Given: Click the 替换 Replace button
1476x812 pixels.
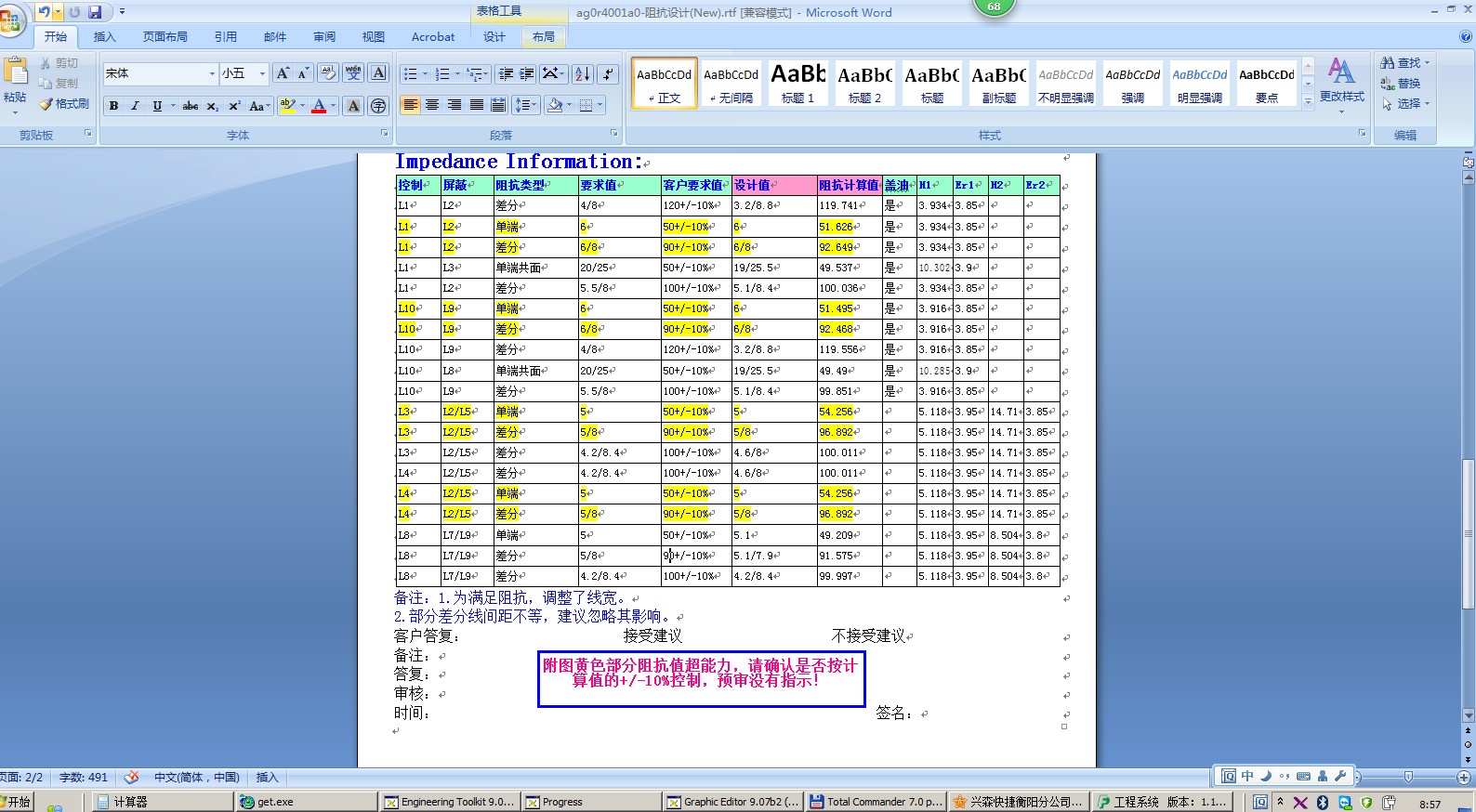Looking at the screenshot, I should [x=1402, y=84].
